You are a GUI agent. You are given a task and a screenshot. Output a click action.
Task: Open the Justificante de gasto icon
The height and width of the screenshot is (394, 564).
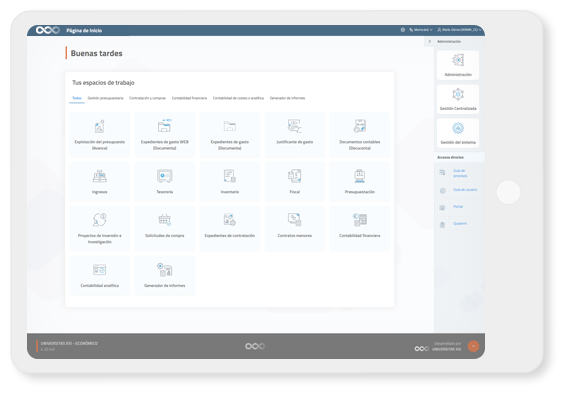pyautogui.click(x=295, y=126)
